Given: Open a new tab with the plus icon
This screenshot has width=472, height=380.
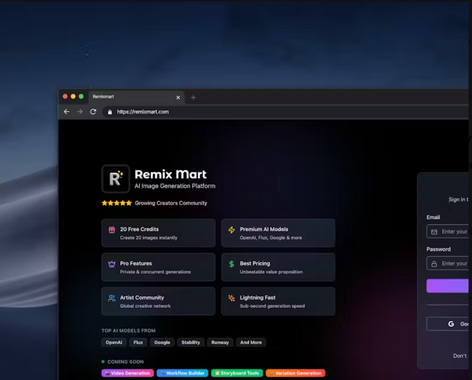Looking at the screenshot, I should (193, 97).
